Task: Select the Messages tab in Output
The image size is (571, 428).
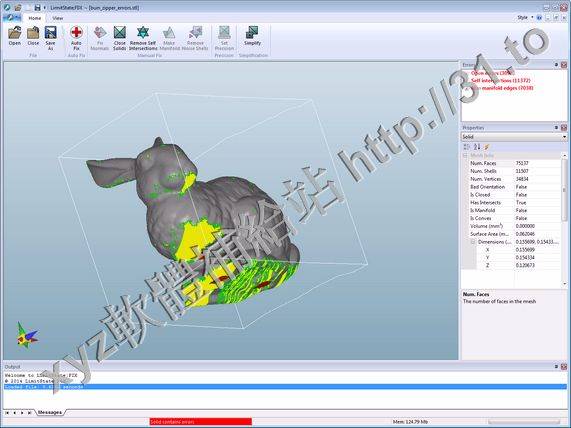Action: (x=50, y=412)
